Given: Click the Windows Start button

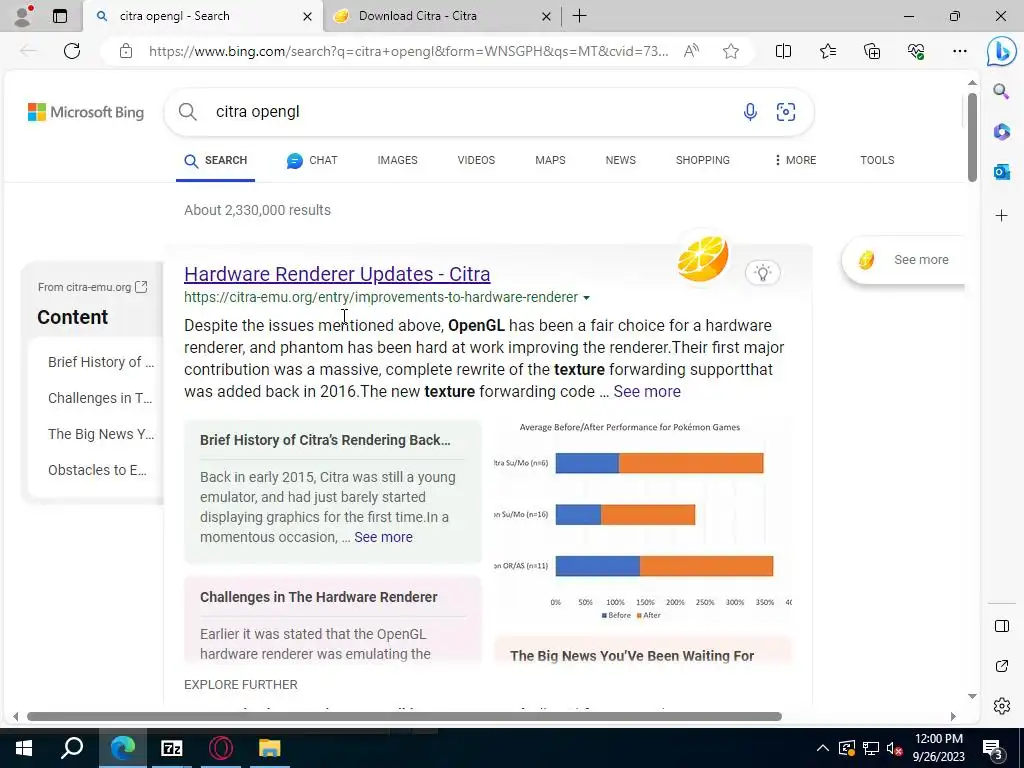Looking at the screenshot, I should click(x=24, y=748).
